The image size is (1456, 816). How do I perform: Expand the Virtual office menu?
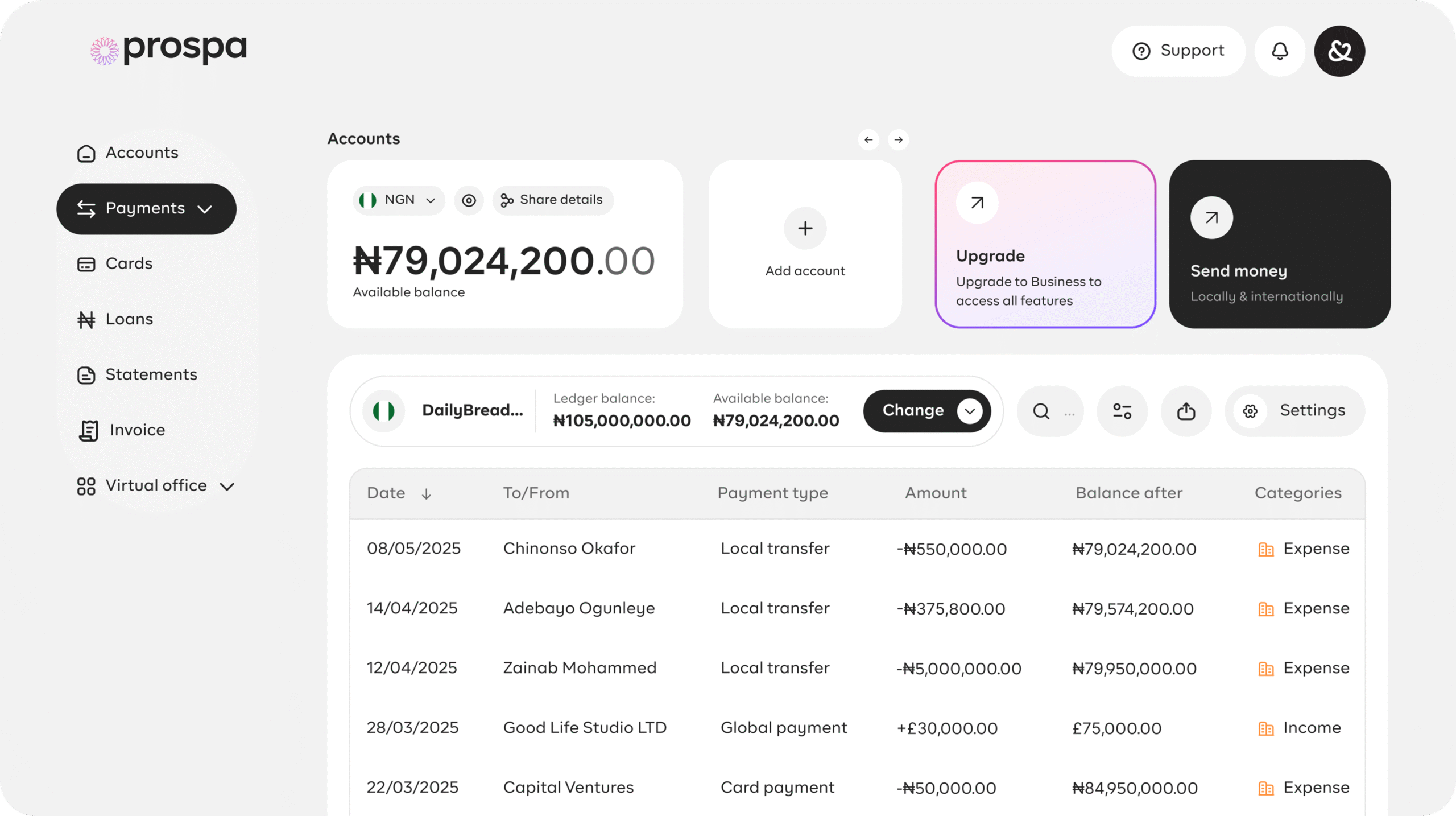pyautogui.click(x=156, y=486)
